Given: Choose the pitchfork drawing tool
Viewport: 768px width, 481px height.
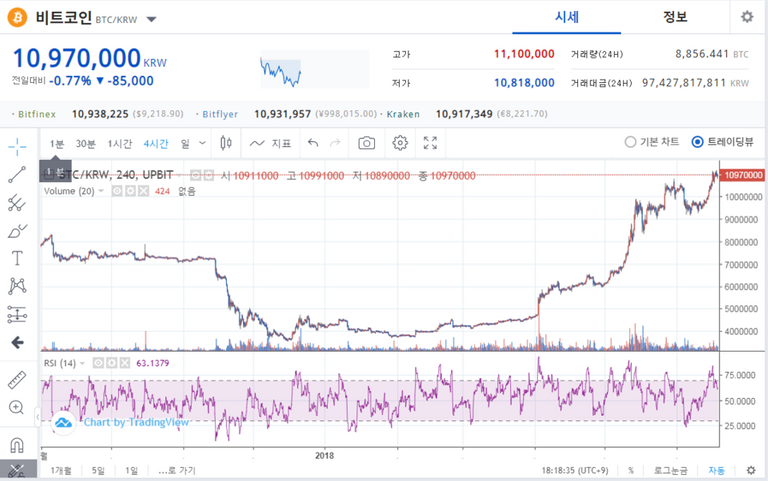Looking at the screenshot, I should pos(17,202).
